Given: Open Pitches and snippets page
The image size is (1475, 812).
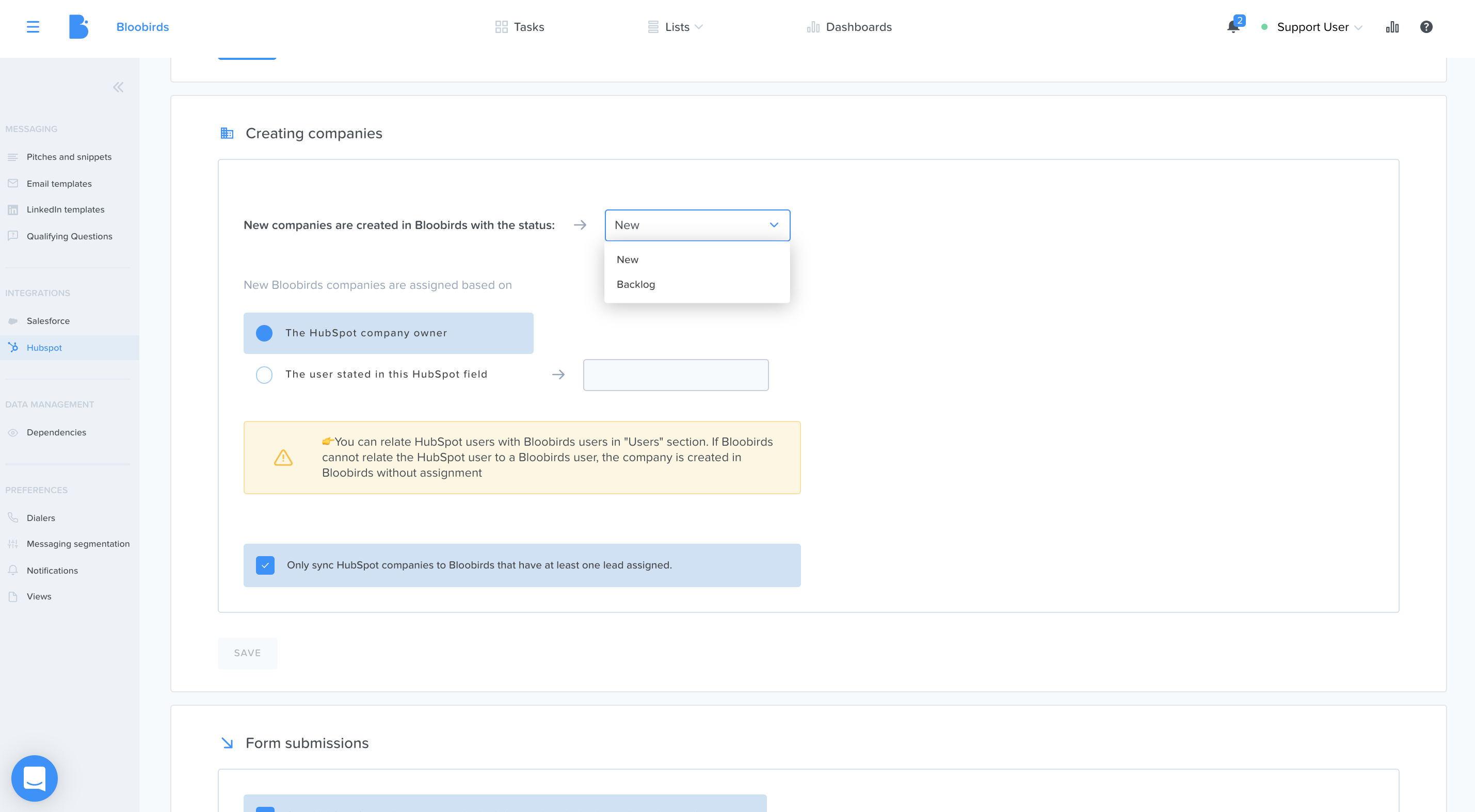Looking at the screenshot, I should tap(69, 157).
